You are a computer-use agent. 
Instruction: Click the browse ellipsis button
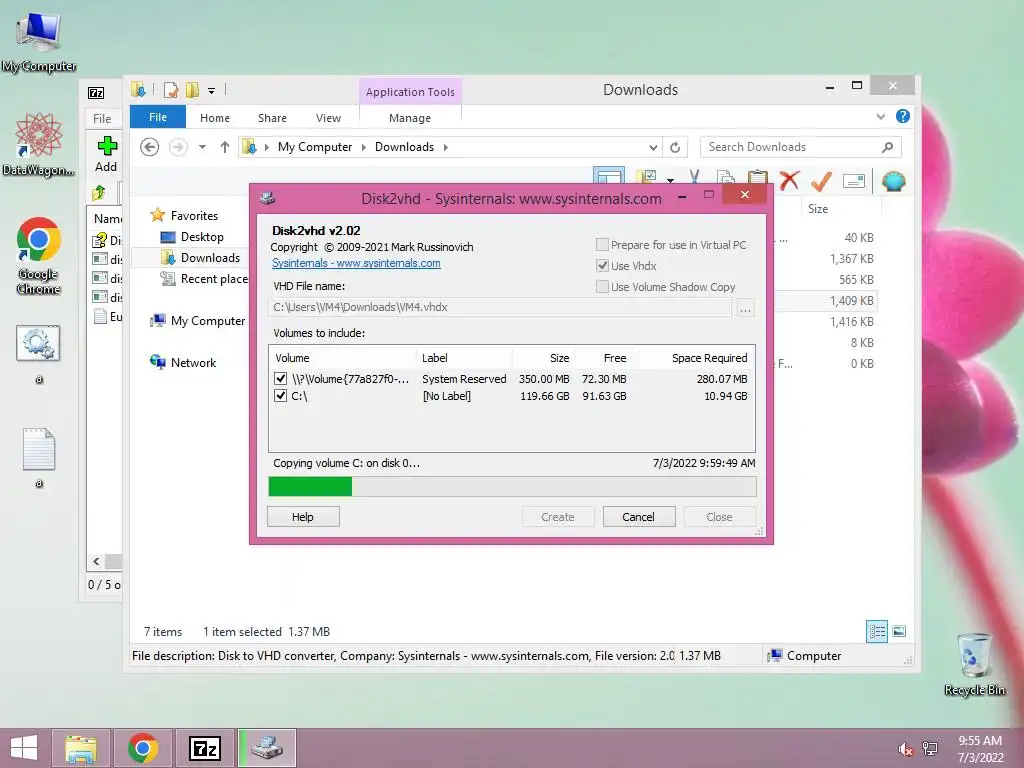745,308
